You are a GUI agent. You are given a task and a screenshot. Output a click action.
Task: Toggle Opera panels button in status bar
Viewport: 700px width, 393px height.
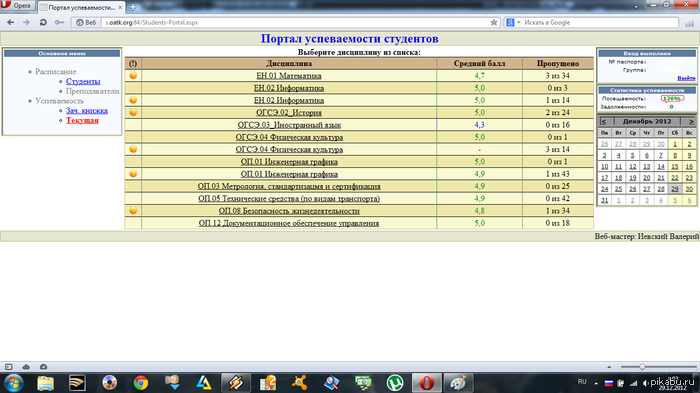pos(8,367)
